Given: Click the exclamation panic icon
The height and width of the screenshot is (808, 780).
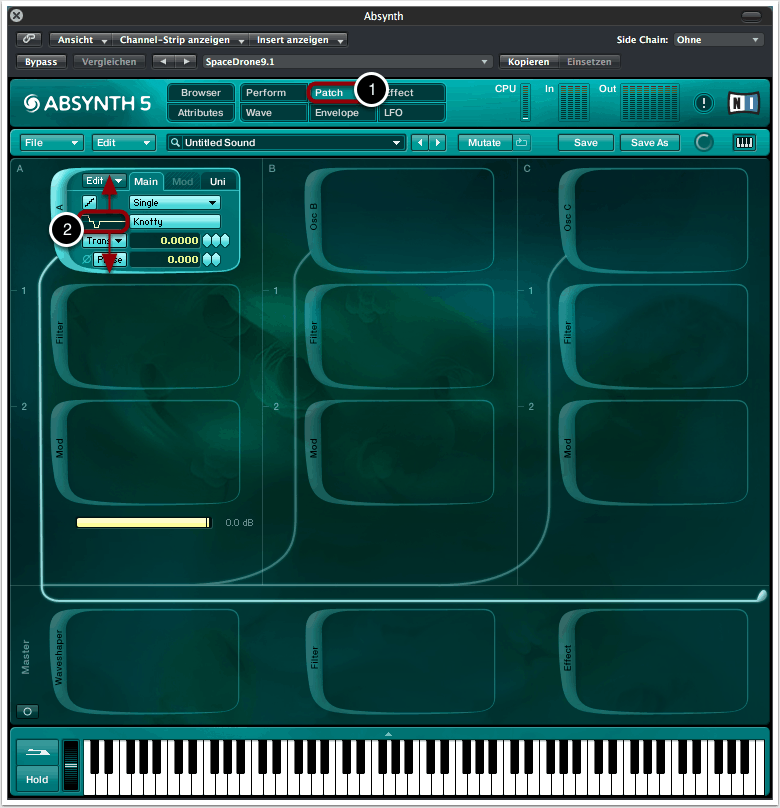Looking at the screenshot, I should coord(703,103).
